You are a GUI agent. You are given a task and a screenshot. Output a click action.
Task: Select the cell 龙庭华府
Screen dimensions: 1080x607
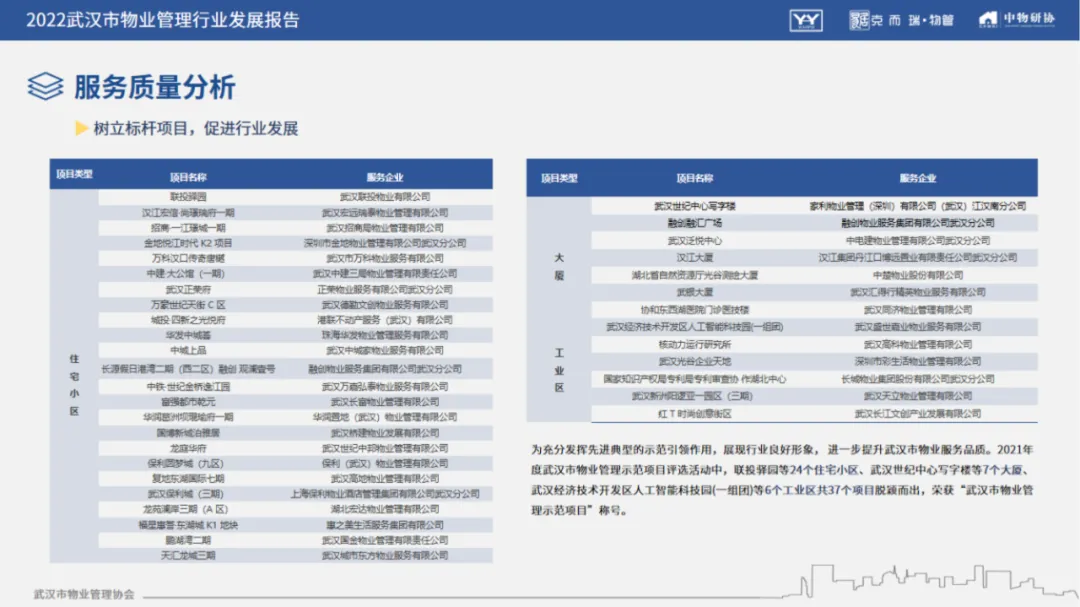[188, 448]
